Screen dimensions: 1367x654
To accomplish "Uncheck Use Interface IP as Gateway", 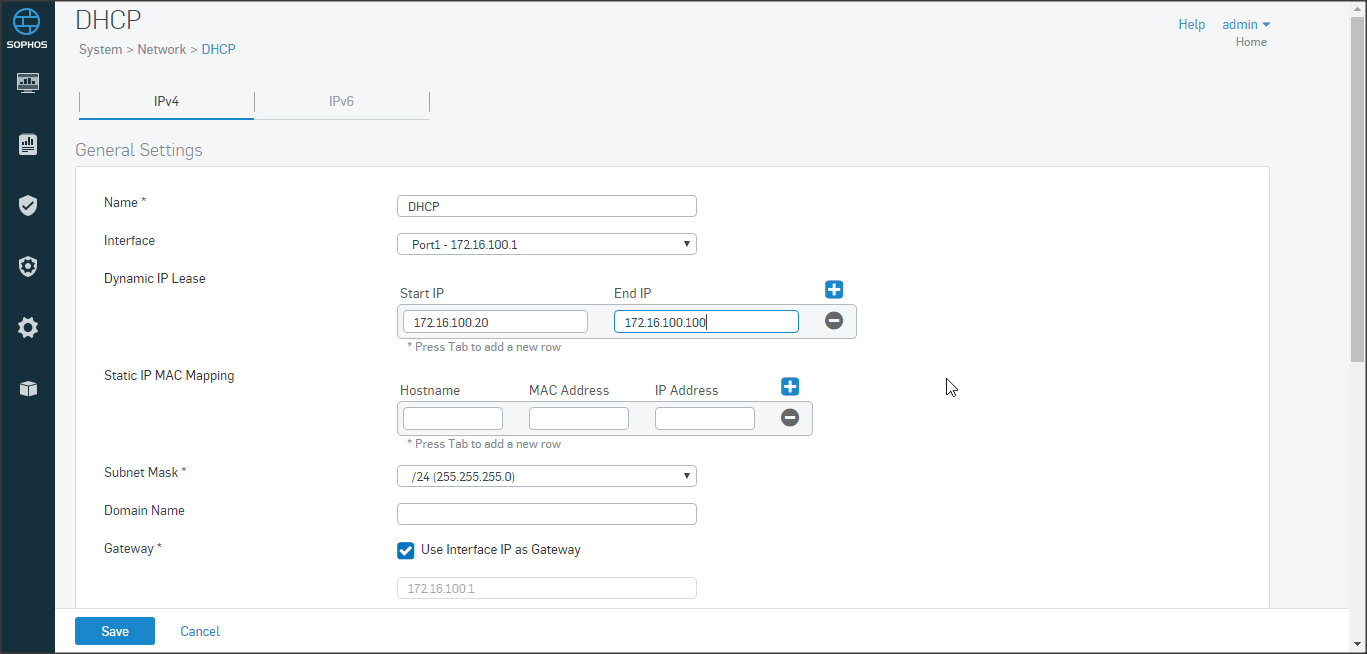I will pos(406,550).
